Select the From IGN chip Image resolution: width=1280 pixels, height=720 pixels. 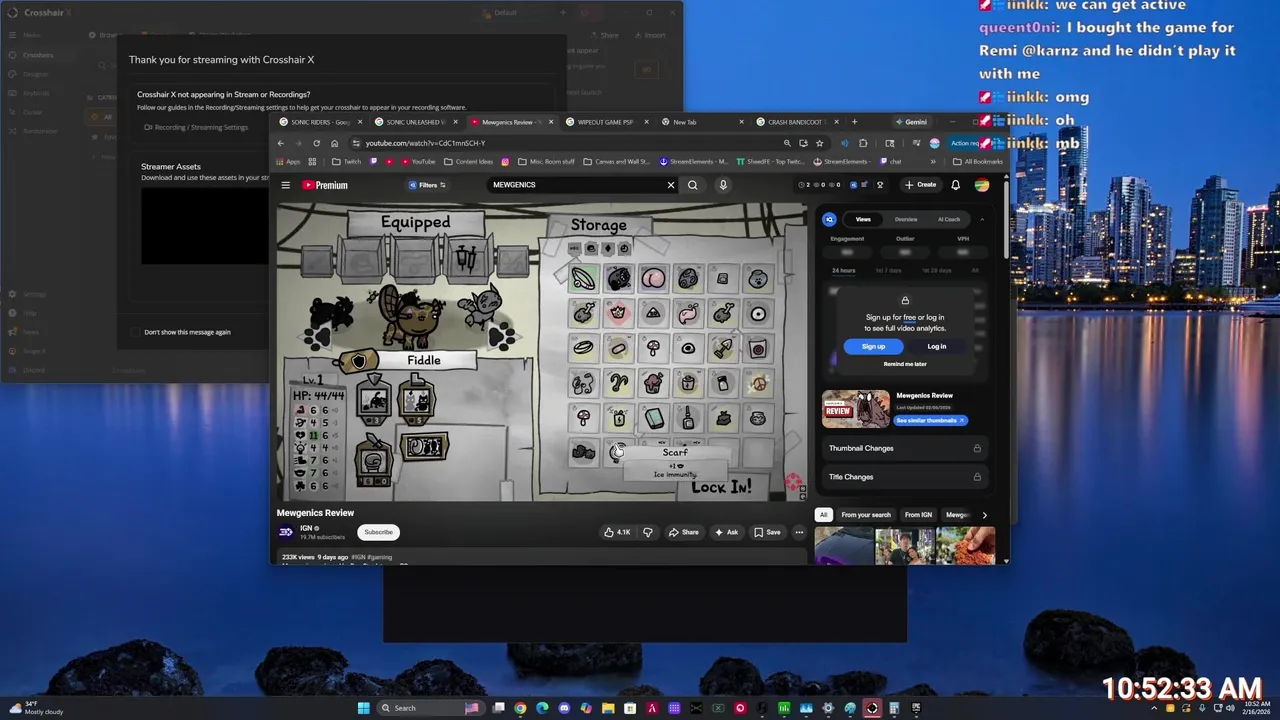[919, 515]
